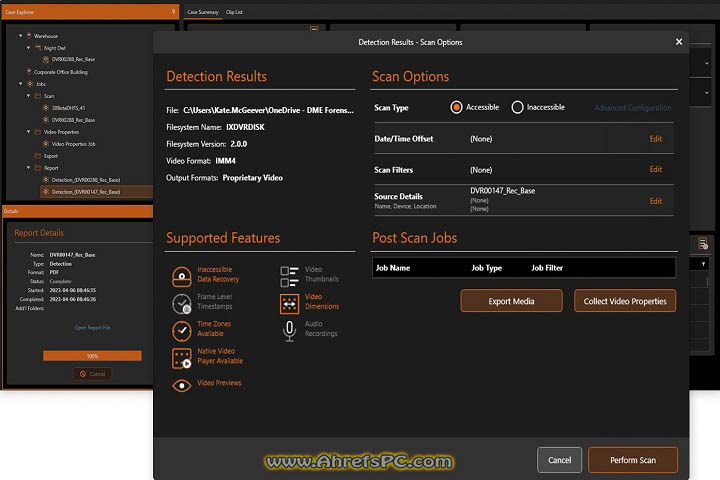This screenshot has height=480, width=720.
Task: Select Detection_(DVR00288_Rec_Base) report
Action: pyautogui.click(x=86, y=180)
